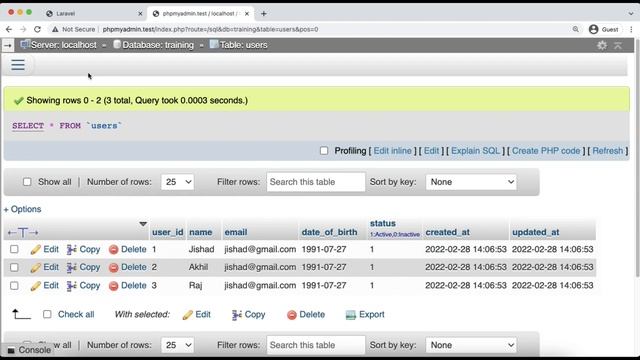Click the pencil Edit icon for Akhil row
The image size is (640, 360).
pyautogui.click(x=36, y=267)
